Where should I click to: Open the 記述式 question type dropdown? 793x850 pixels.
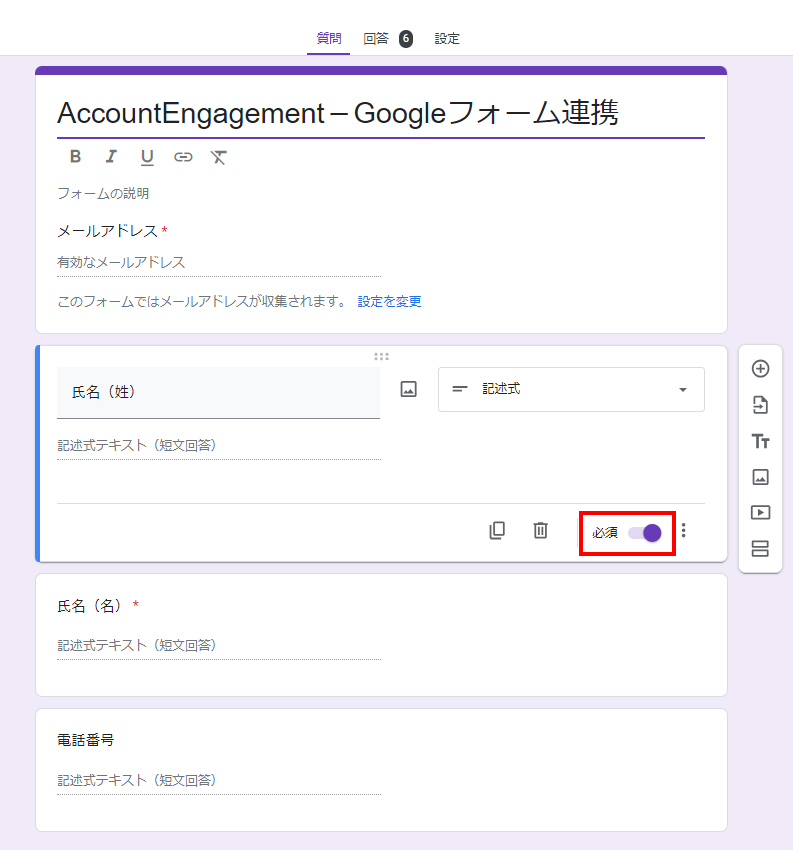click(x=571, y=389)
